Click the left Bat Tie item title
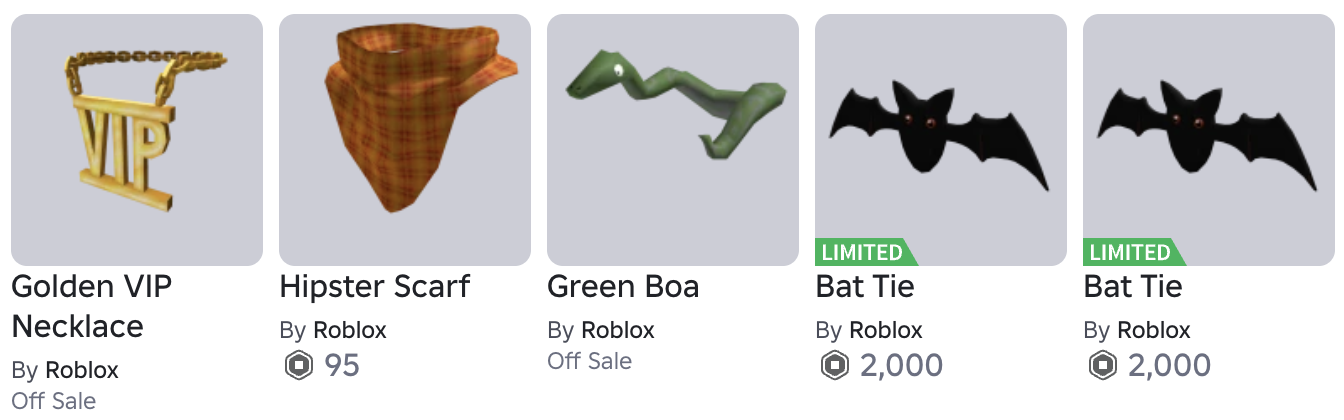 point(865,287)
